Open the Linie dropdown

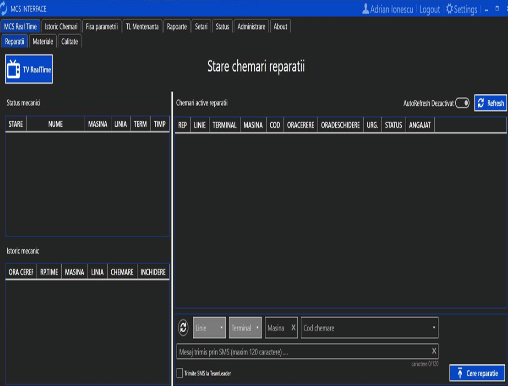(x=209, y=328)
